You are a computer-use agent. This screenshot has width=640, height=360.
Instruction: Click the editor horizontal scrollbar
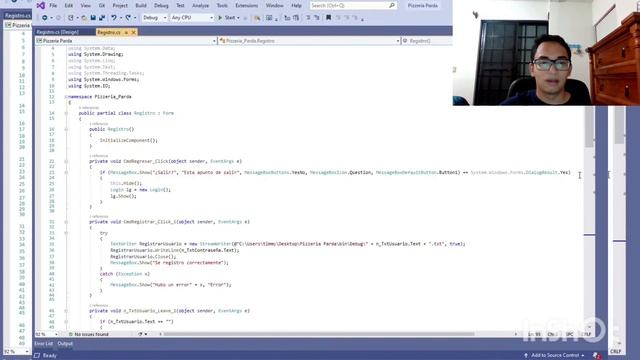click(x=318, y=334)
